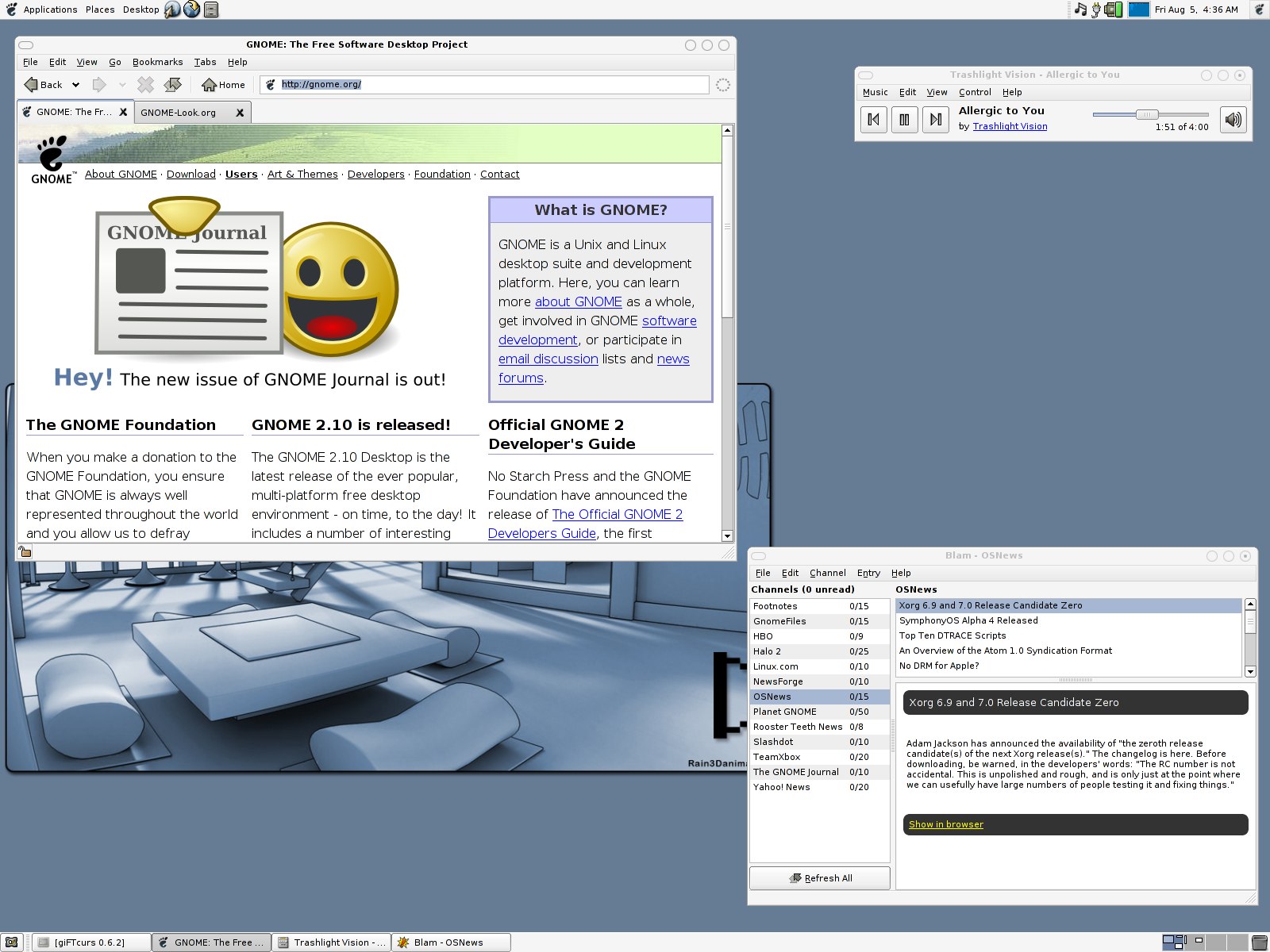Click the Refresh All button
The width and height of the screenshot is (1270, 952).
click(x=820, y=878)
